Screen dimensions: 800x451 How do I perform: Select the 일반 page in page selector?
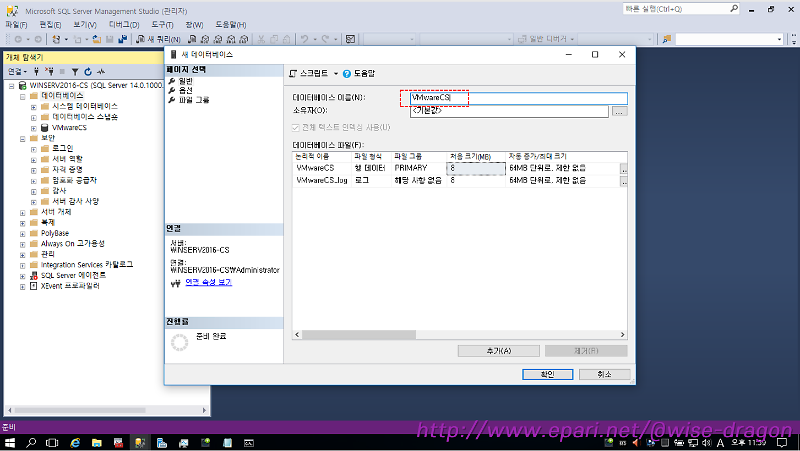[x=186, y=81]
